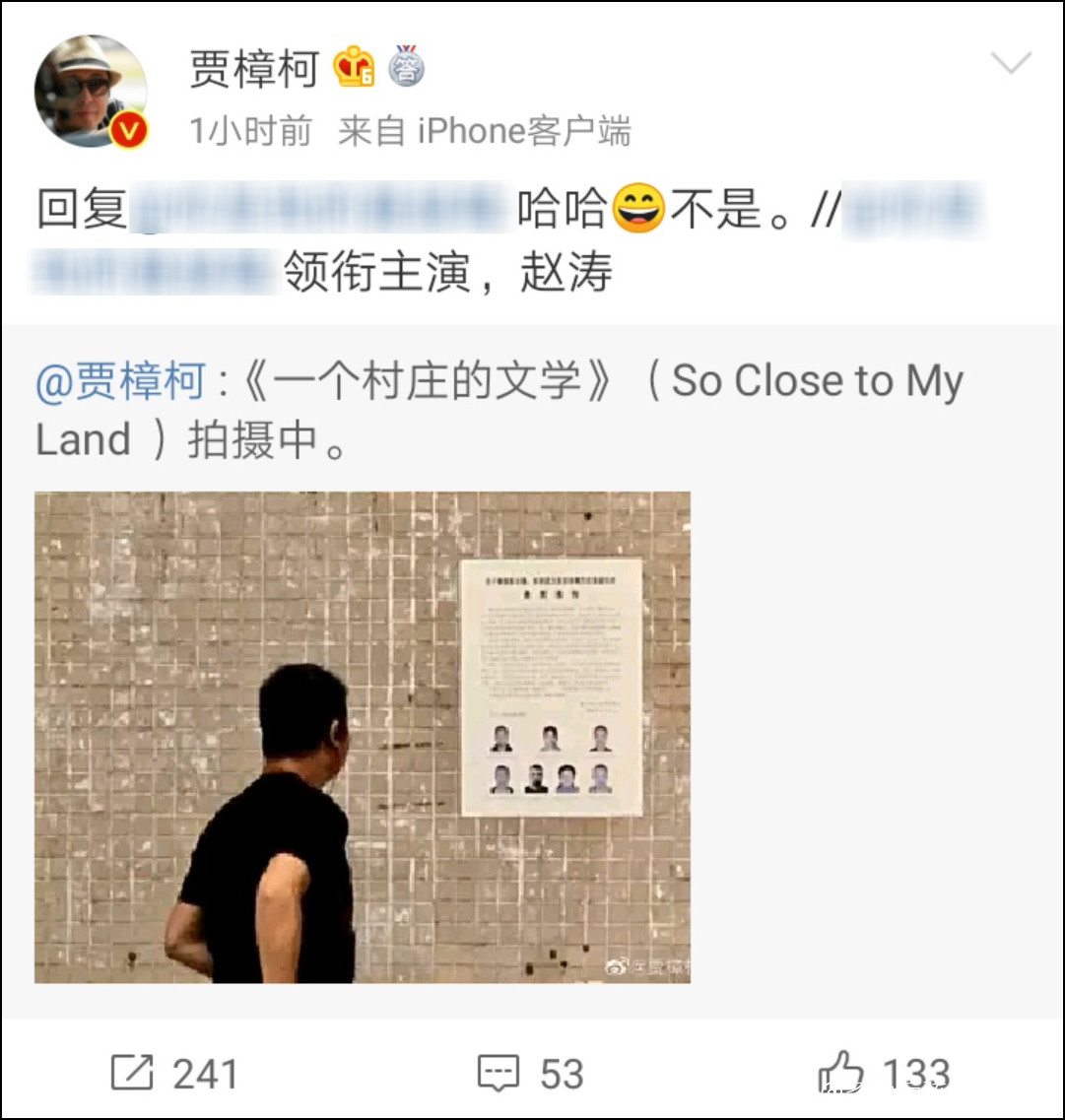
Task: Click the silver medal answer badge
Action: 407,66
